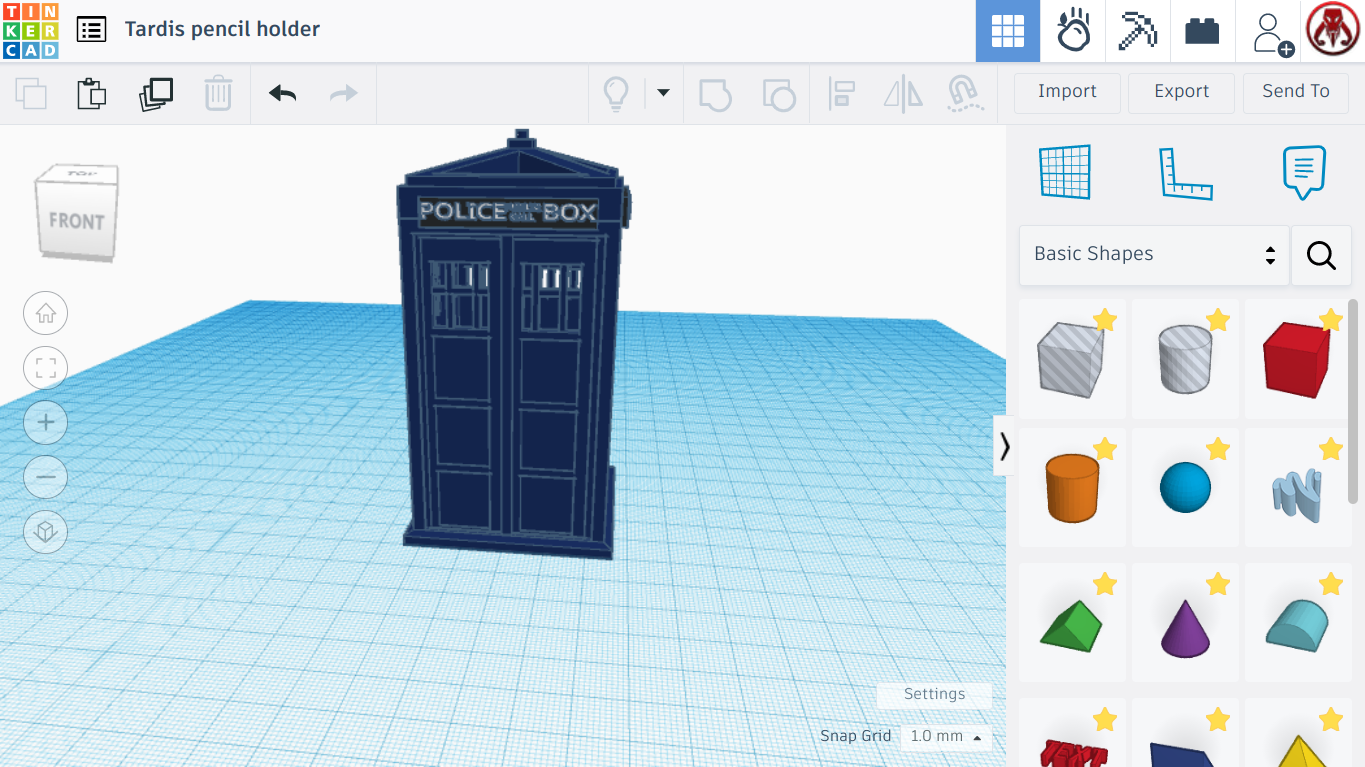Click the shapes search magnifier
The height and width of the screenshot is (767, 1365).
1321,255
